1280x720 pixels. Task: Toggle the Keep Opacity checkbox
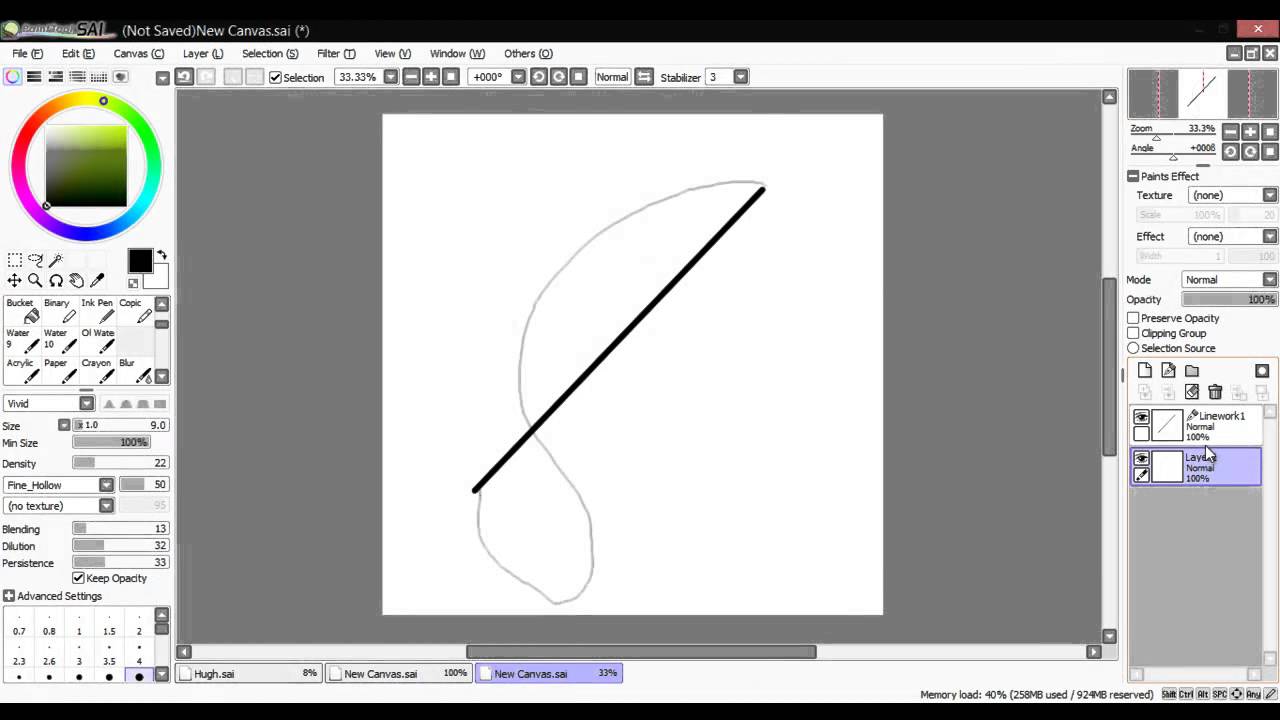tap(79, 578)
